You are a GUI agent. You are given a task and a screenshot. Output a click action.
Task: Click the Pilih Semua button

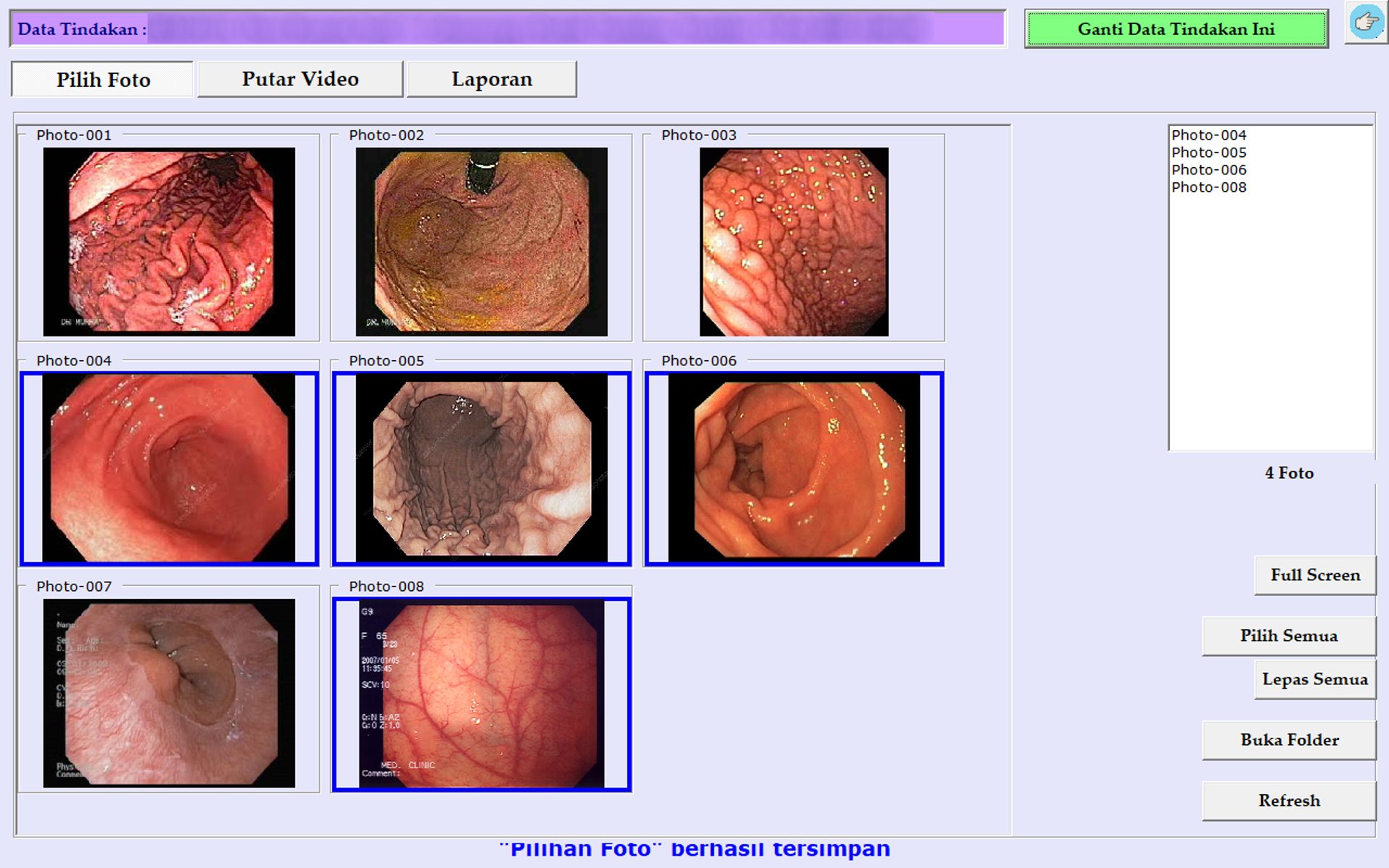(1288, 636)
